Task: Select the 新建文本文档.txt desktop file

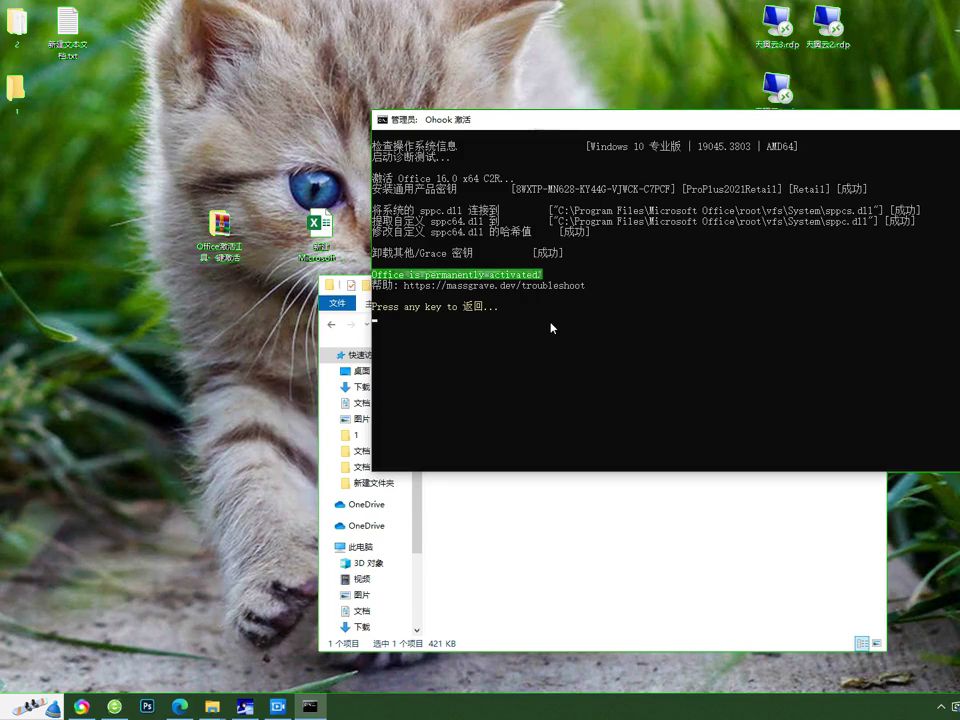Action: coord(67,33)
